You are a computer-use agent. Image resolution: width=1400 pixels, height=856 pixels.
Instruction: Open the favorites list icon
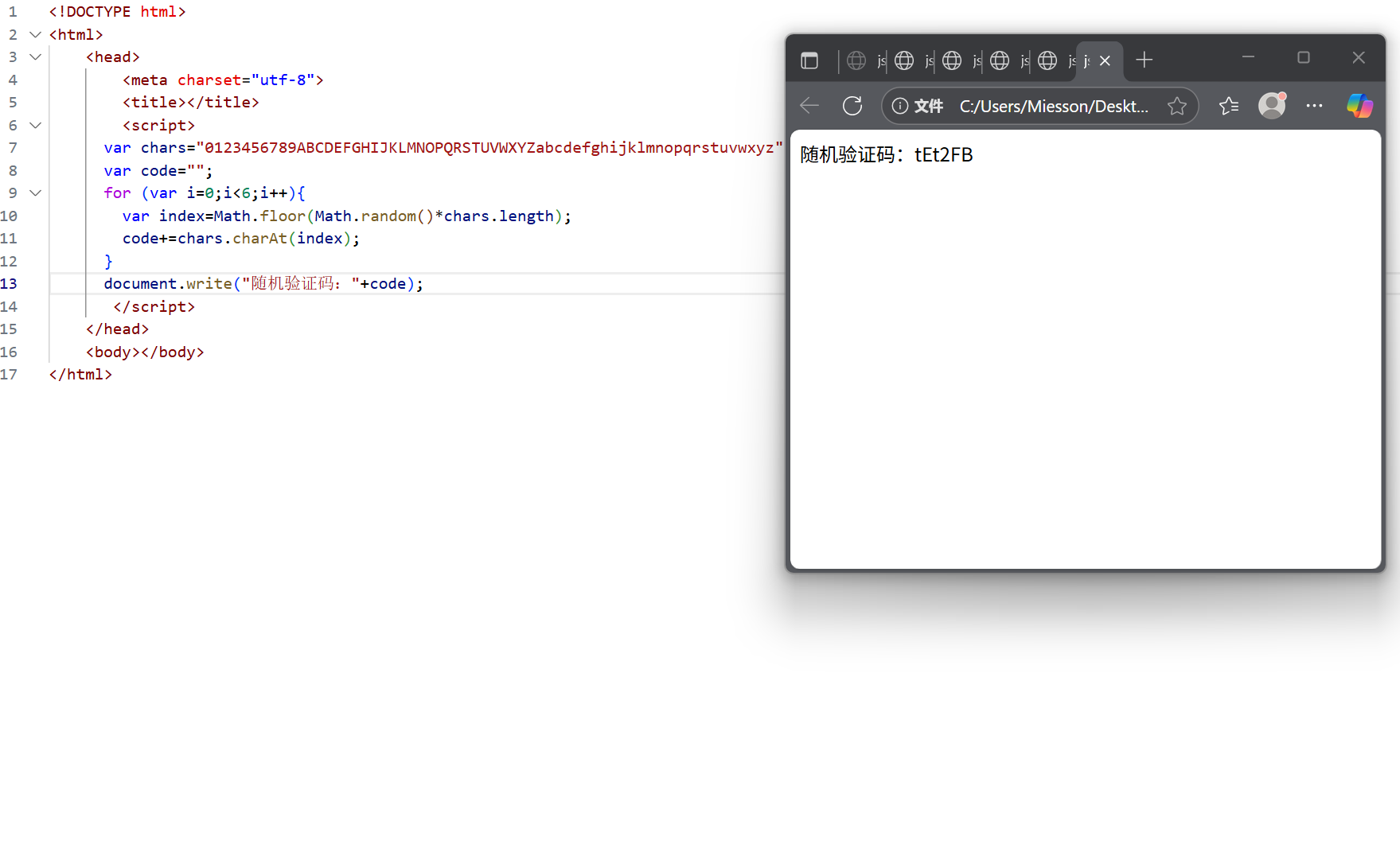point(1229,106)
